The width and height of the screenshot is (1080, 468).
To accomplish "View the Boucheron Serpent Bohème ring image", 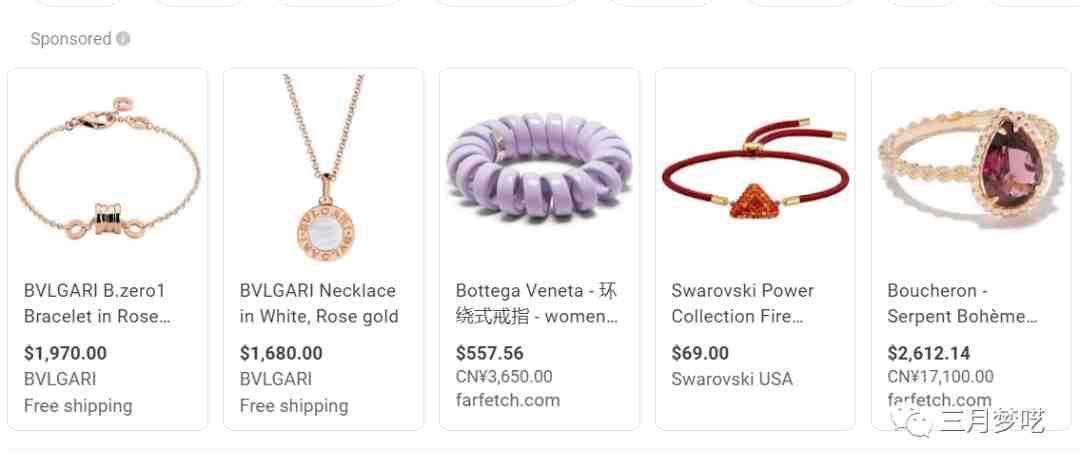I will point(971,169).
